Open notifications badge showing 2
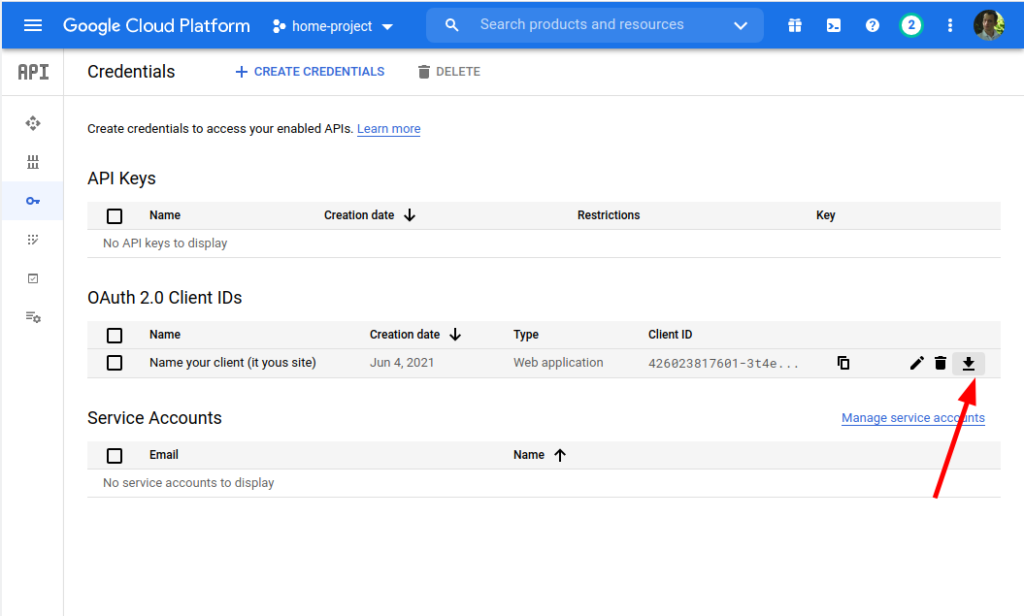Image resolution: width=1024 pixels, height=616 pixels. (911, 25)
